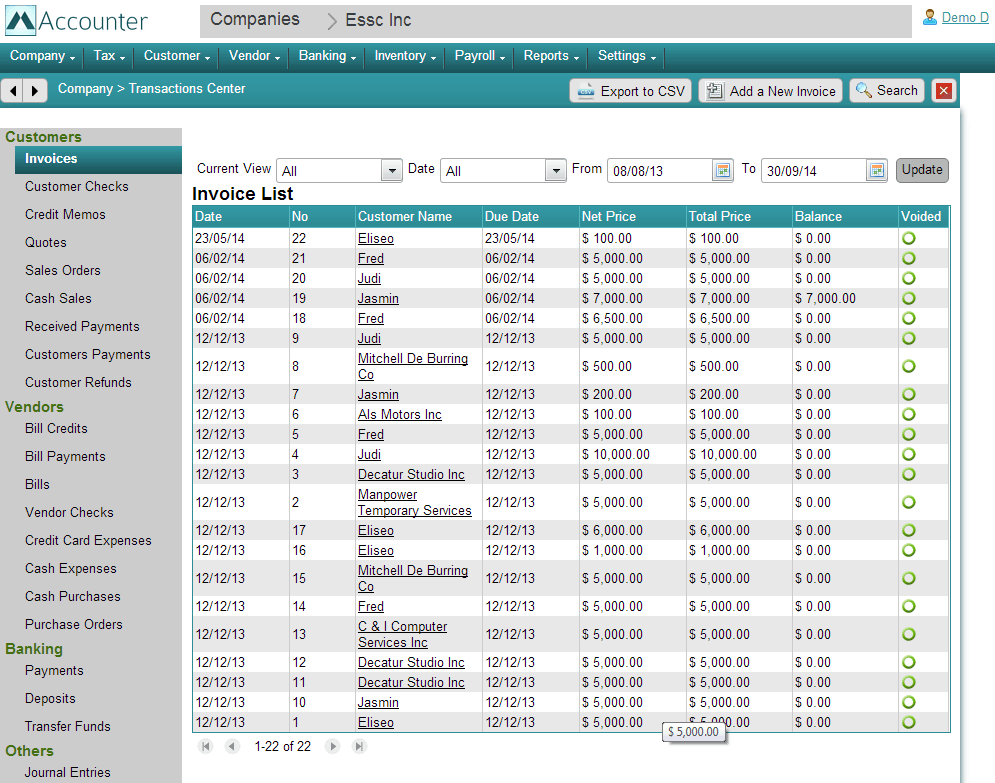Expand the Date filter dropdown
The width and height of the screenshot is (995, 783).
pyautogui.click(x=555, y=170)
